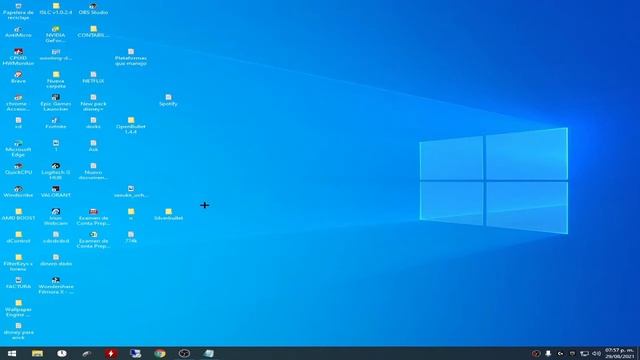Open the AMD BOOST folder
Image resolution: width=640 pixels, height=360 pixels.
coord(18,215)
